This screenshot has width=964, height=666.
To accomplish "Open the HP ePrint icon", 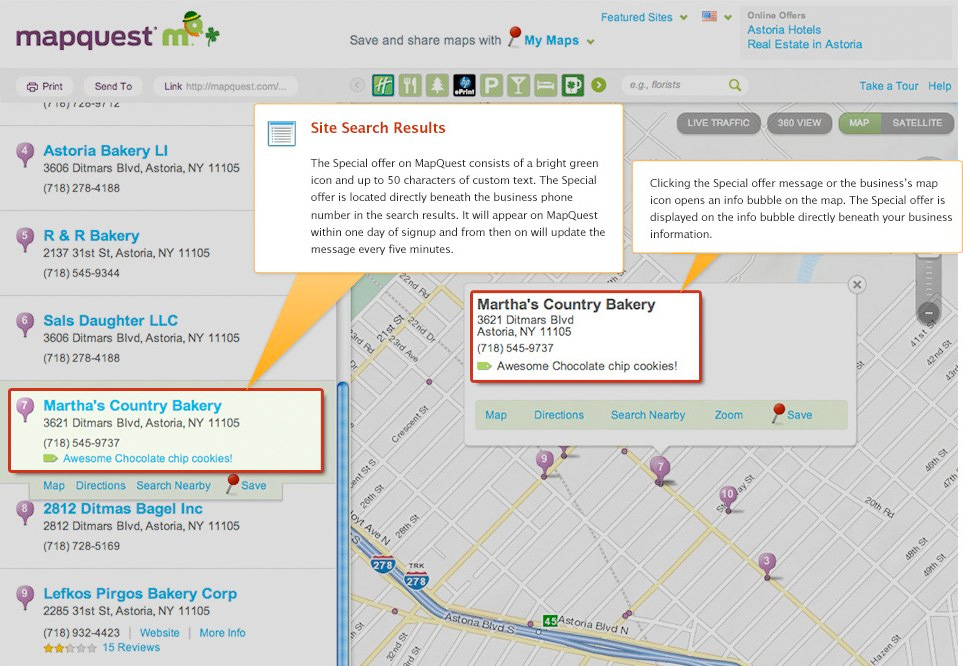I will [464, 85].
